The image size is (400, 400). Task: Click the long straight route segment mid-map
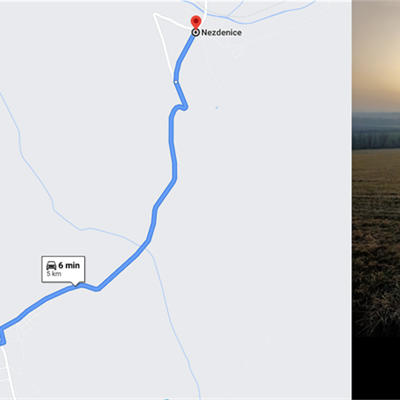click(x=165, y=193)
